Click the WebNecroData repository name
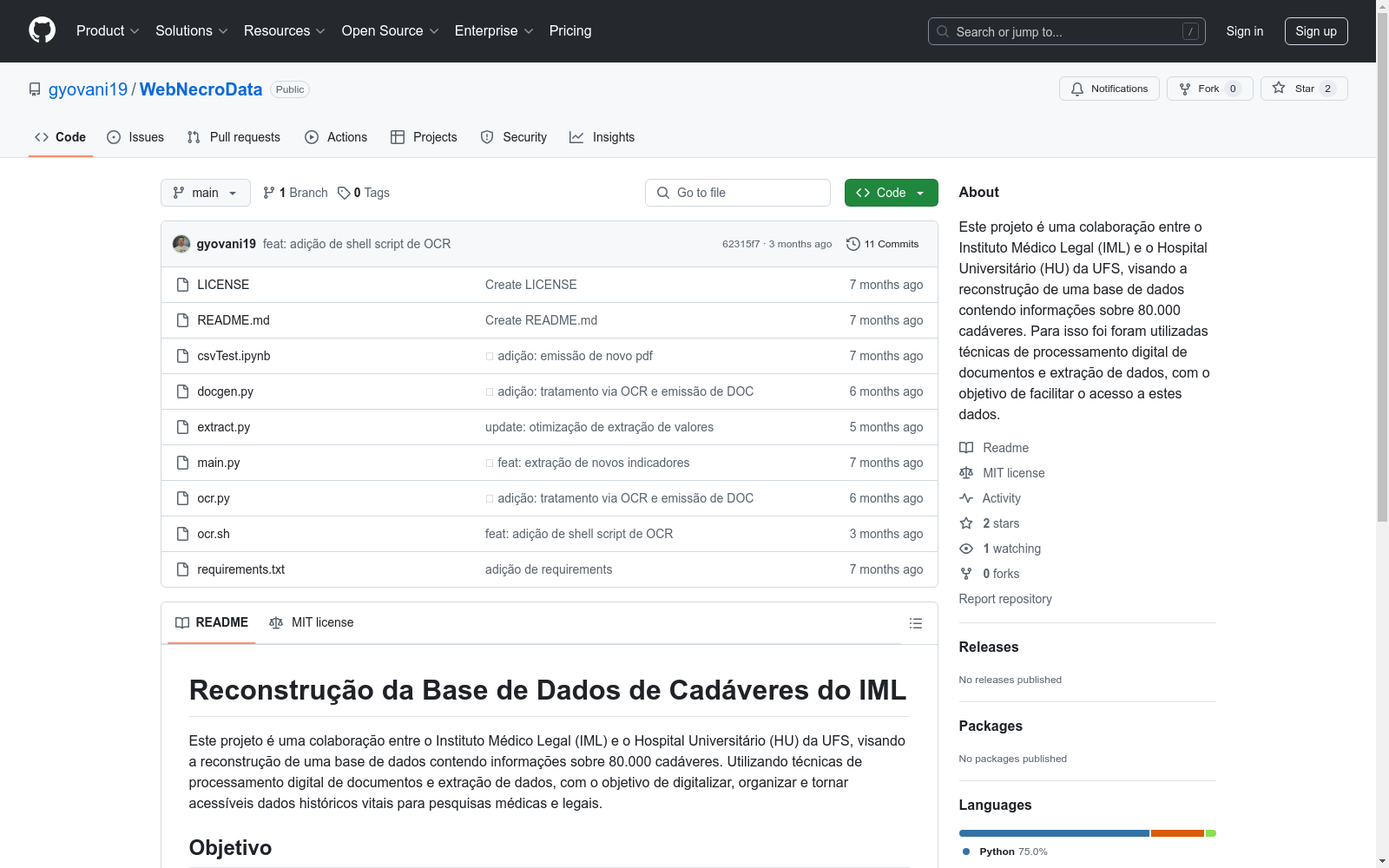 pyautogui.click(x=201, y=89)
